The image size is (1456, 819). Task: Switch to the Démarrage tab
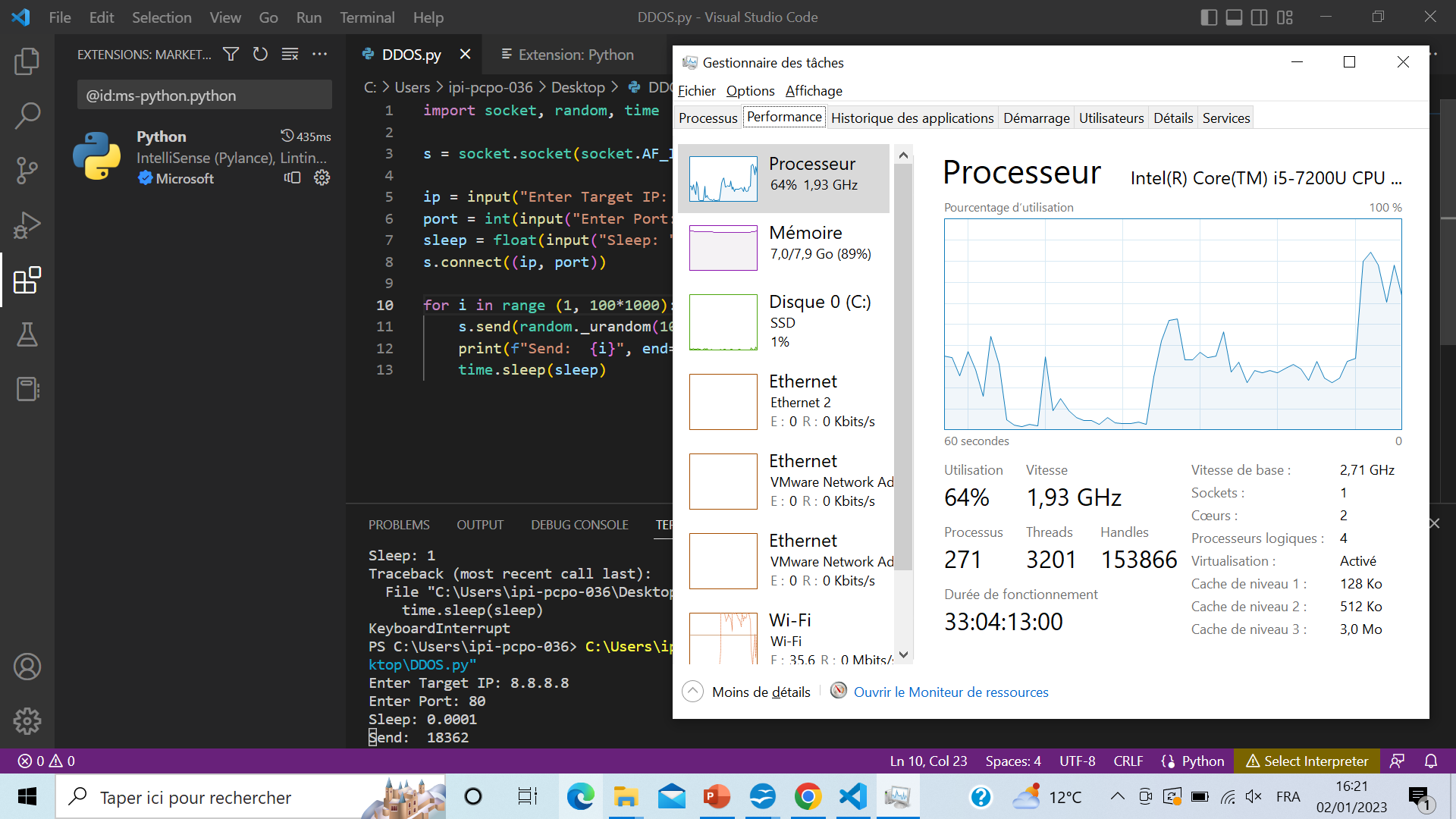click(x=1036, y=118)
